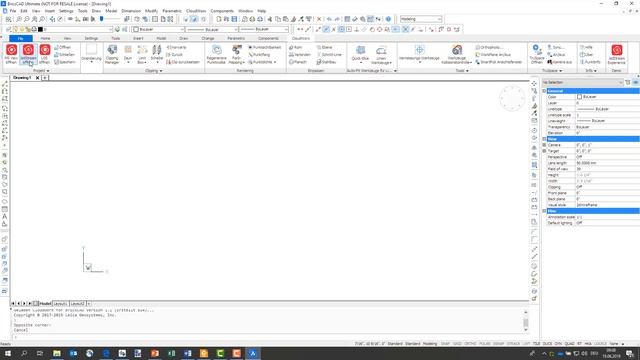This screenshot has height=360, width=640.
Task: Open Linien Werkzeuge tool
Action: coord(381,54)
